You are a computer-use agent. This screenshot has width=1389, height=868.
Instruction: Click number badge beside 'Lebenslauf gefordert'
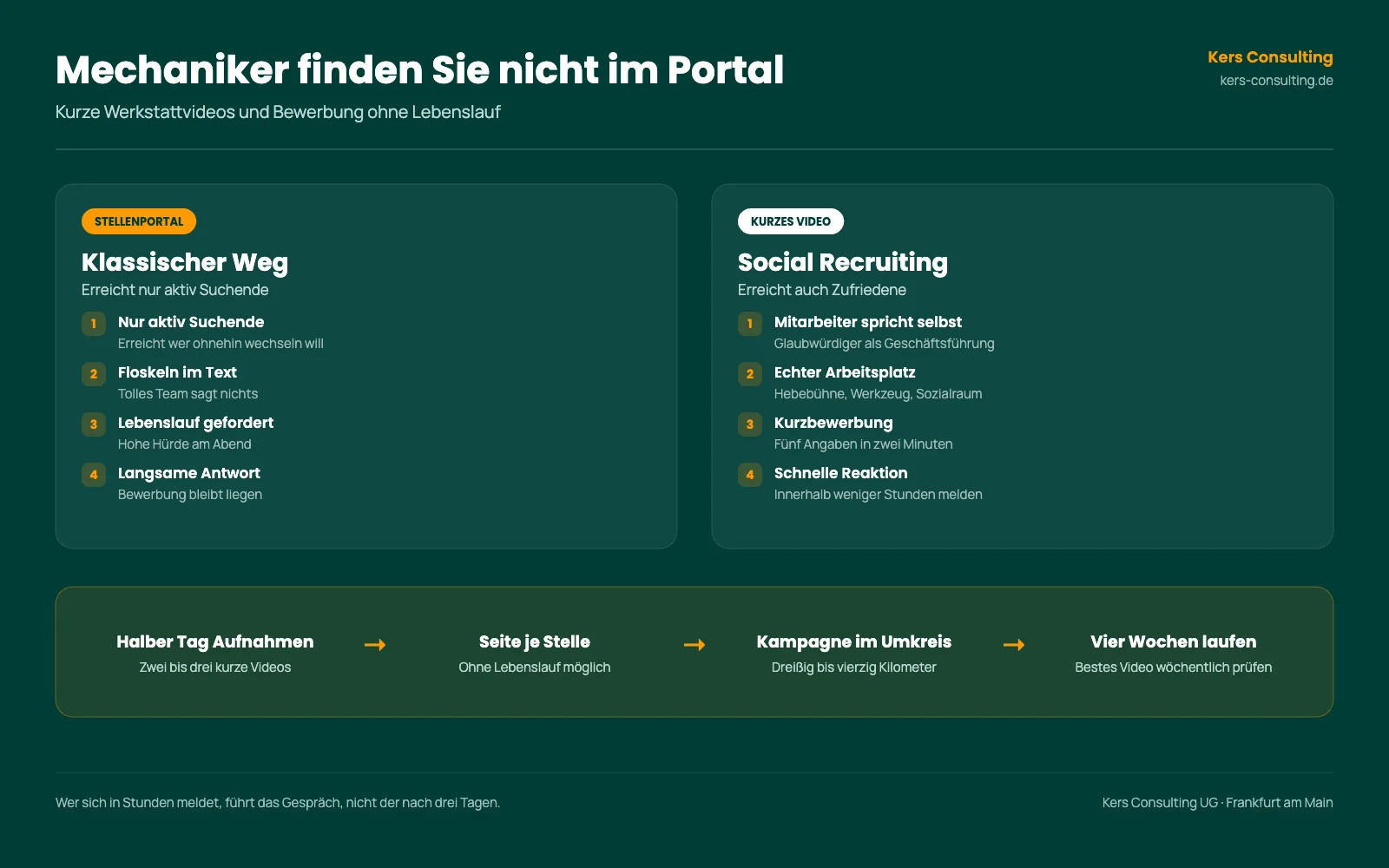tap(94, 424)
